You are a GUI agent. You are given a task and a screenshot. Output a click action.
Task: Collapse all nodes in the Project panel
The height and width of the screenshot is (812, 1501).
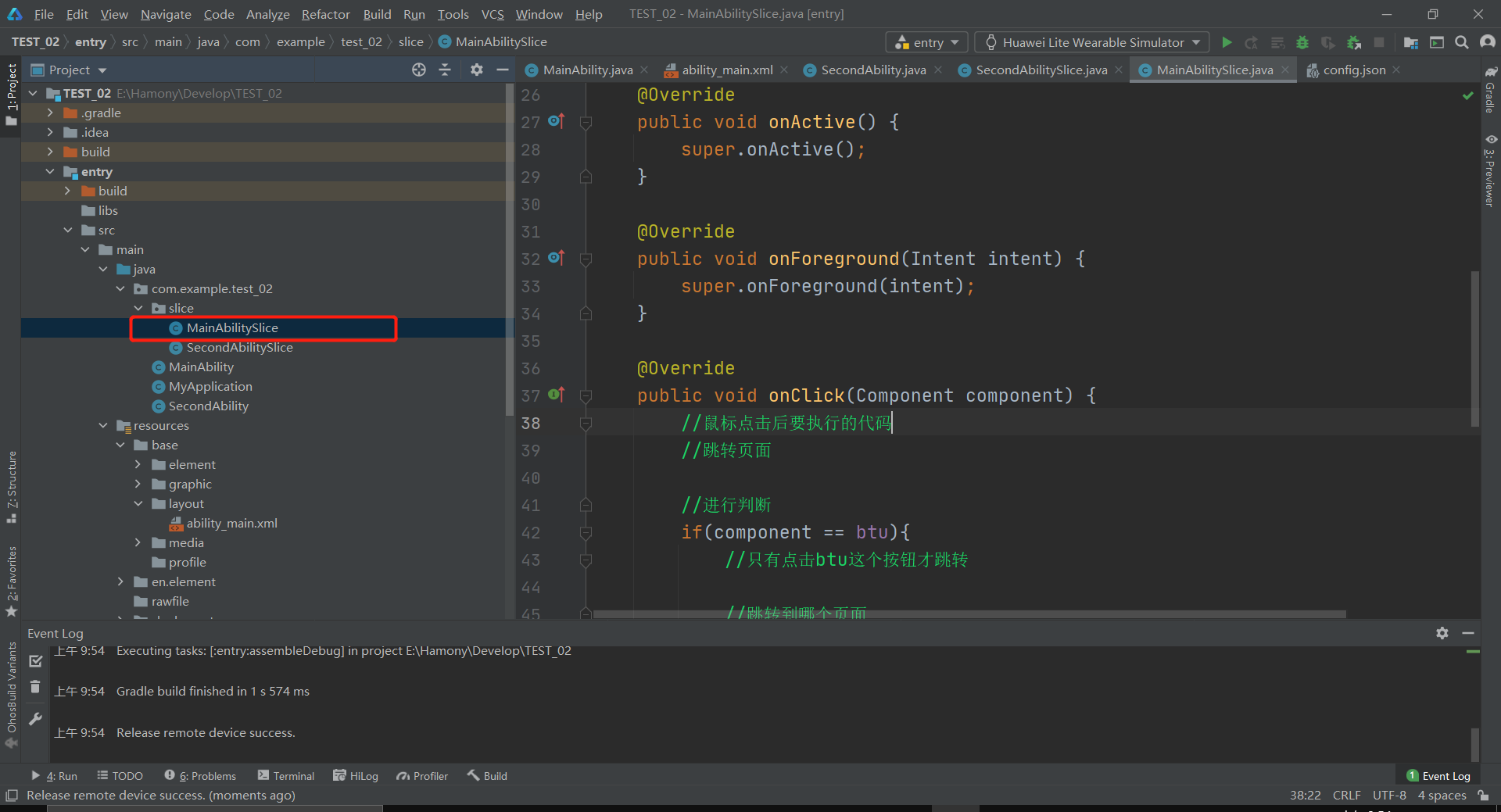tap(445, 70)
